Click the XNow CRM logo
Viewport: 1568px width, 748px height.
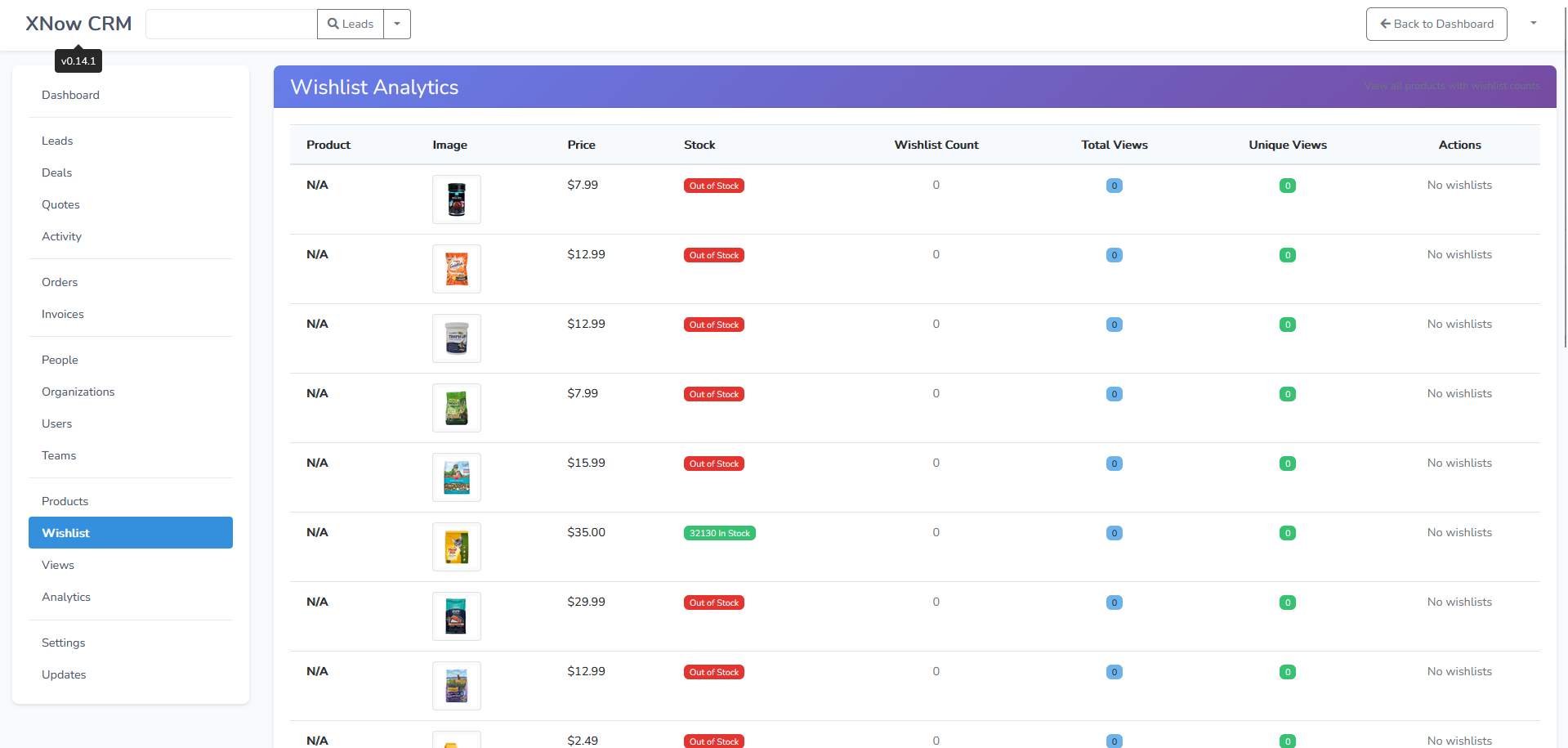pyautogui.click(x=78, y=23)
